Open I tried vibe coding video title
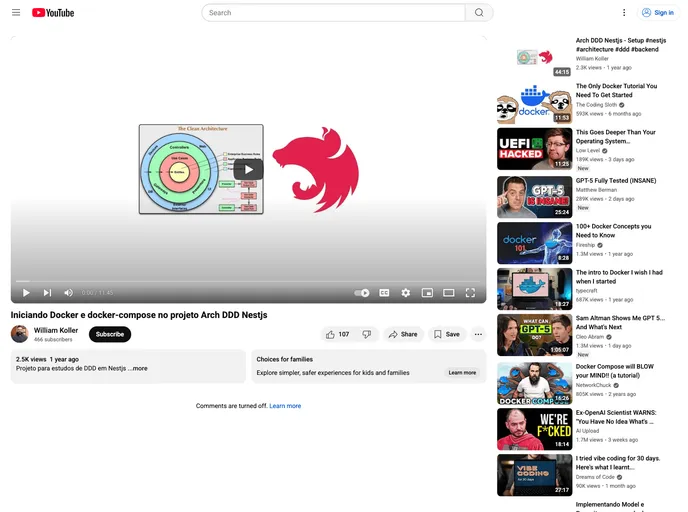 (x=618, y=462)
